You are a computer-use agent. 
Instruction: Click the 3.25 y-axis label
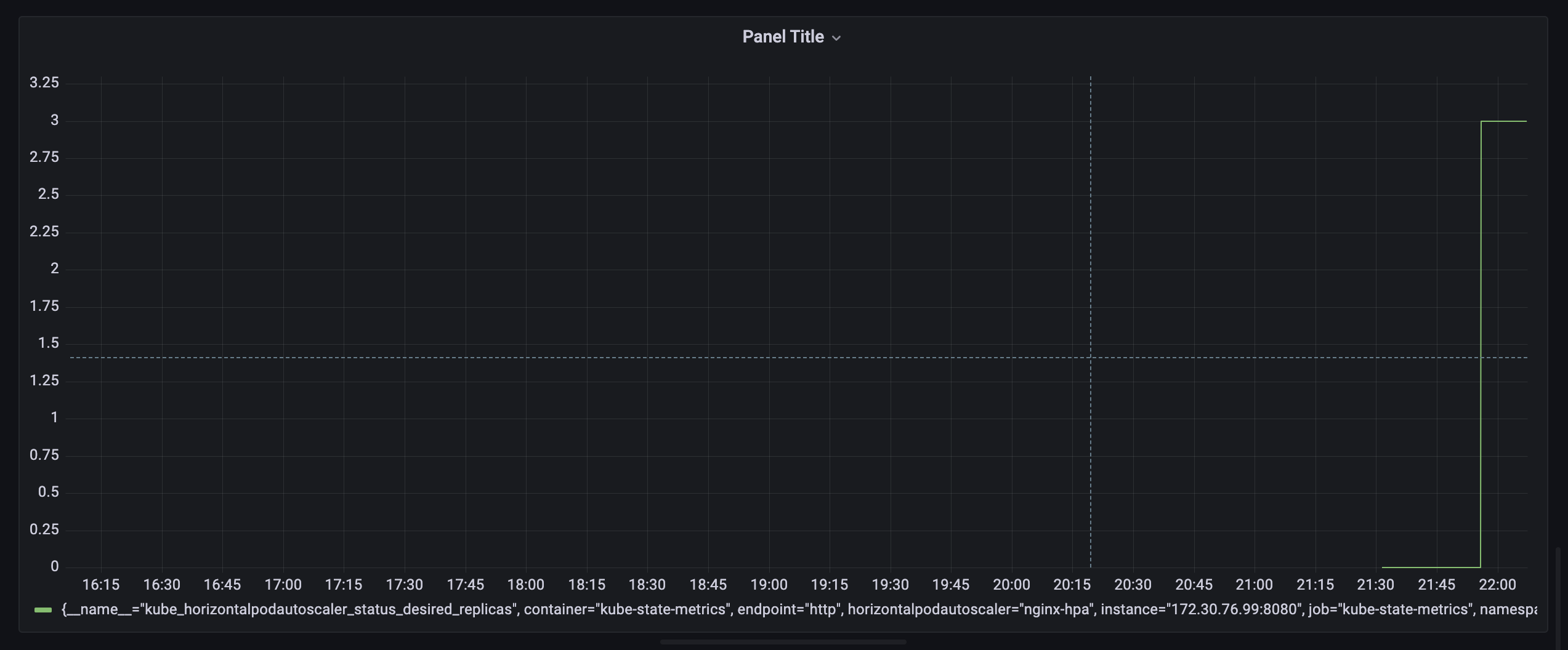click(44, 82)
